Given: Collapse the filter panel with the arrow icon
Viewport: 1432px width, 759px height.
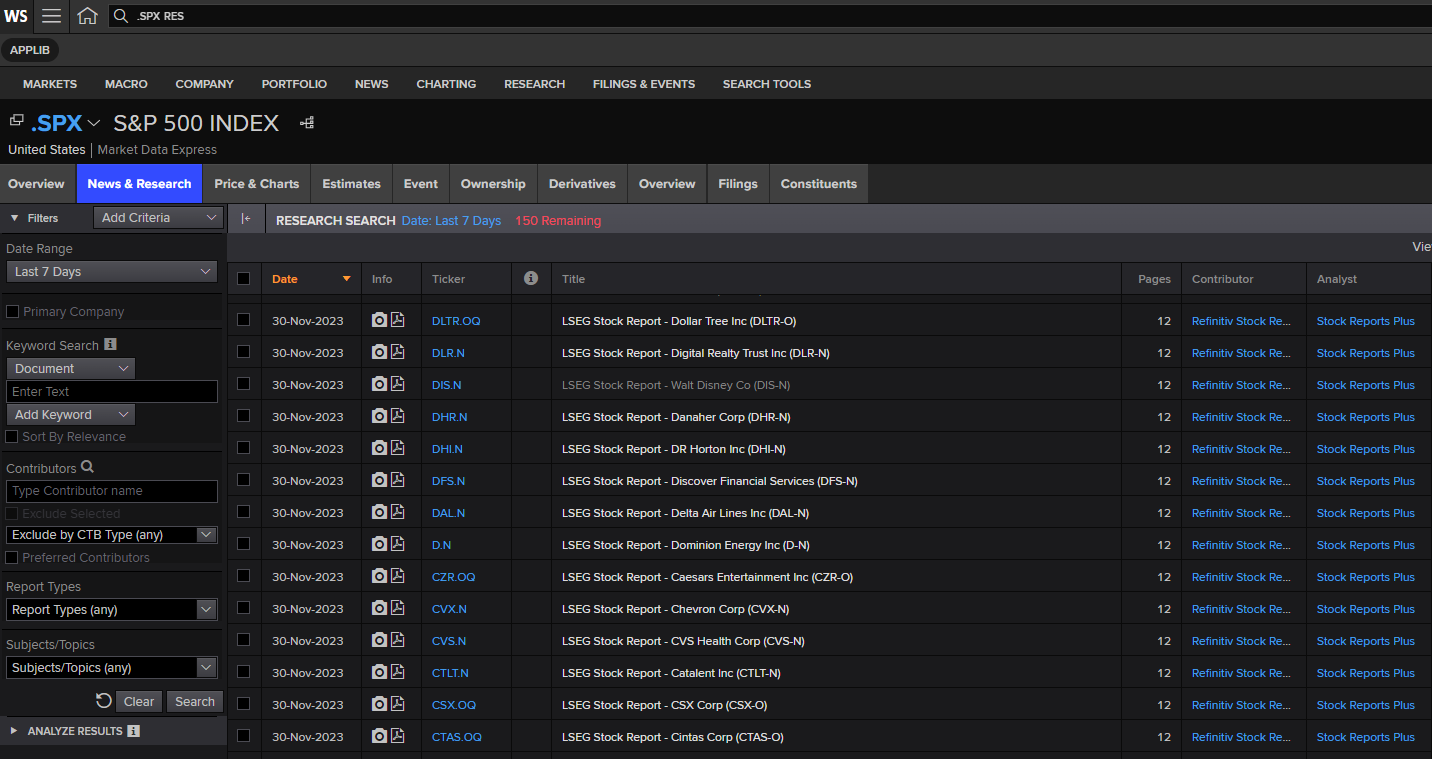Looking at the screenshot, I should (x=246, y=219).
